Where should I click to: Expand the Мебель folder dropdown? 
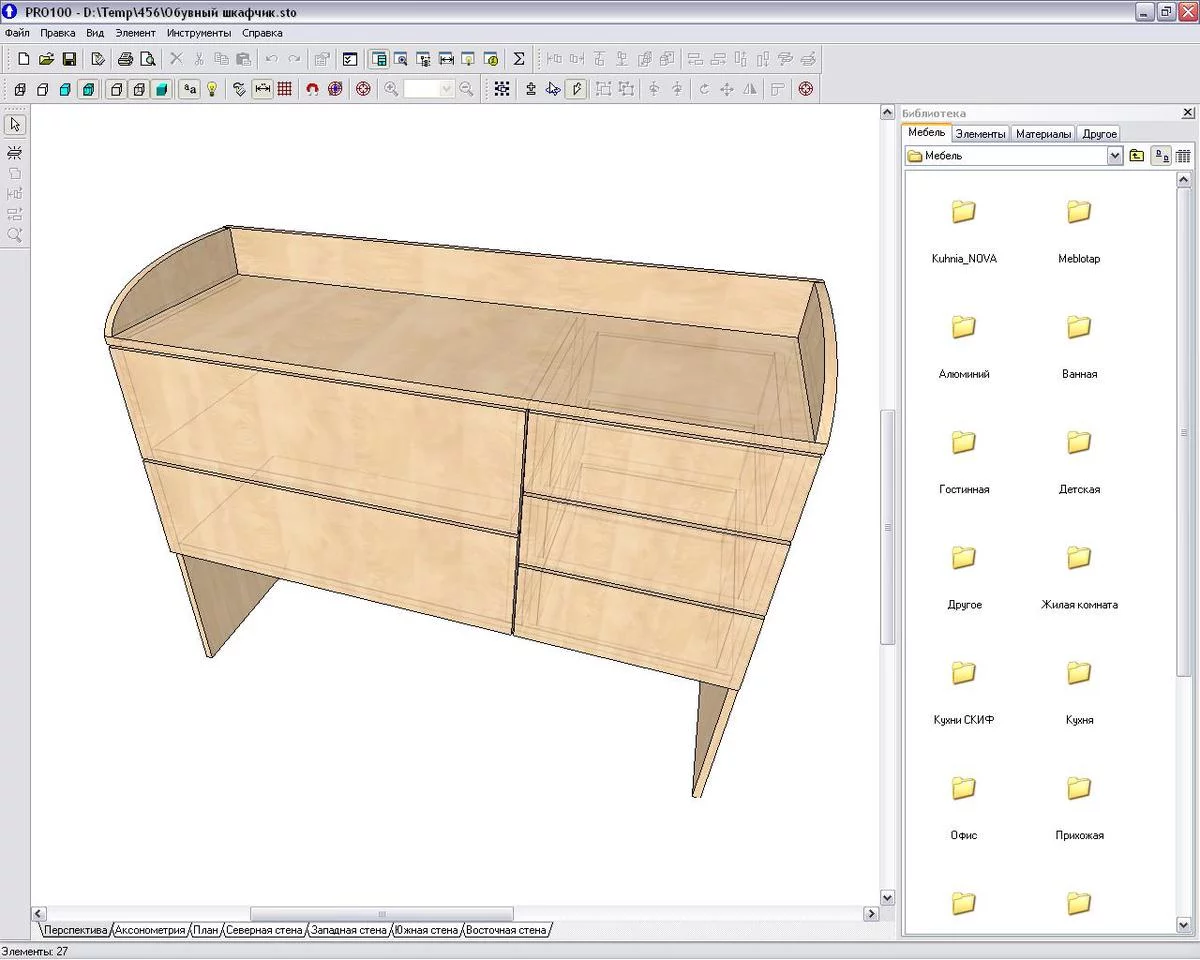(1115, 156)
